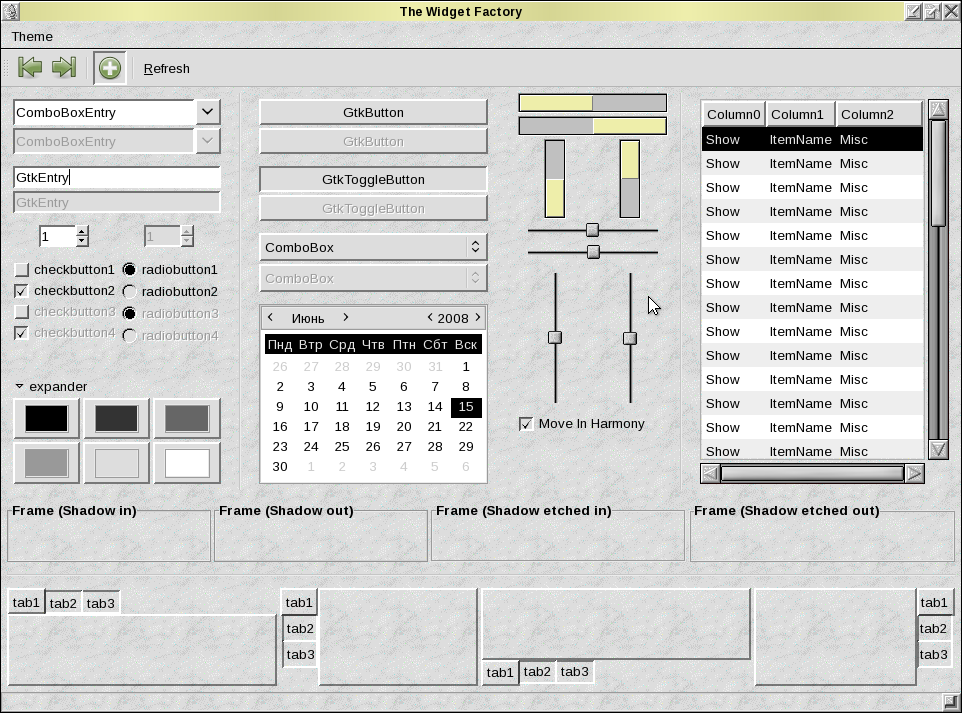This screenshot has height=713, width=962.
Task: Click the tree list scroll down arrow
Action: 938,450
